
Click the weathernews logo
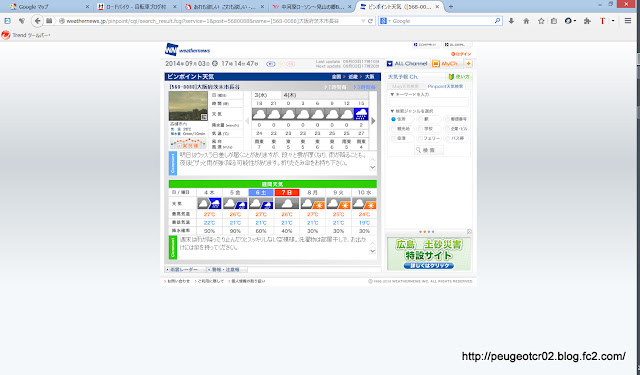[x=187, y=50]
